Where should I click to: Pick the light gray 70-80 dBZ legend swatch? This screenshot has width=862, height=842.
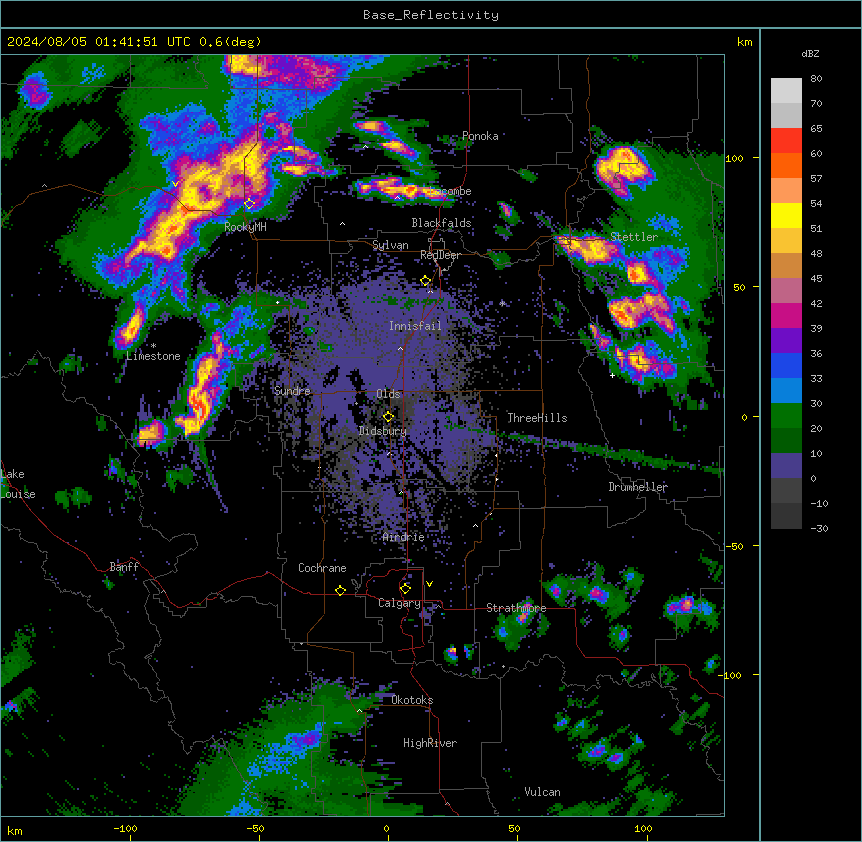point(786,91)
